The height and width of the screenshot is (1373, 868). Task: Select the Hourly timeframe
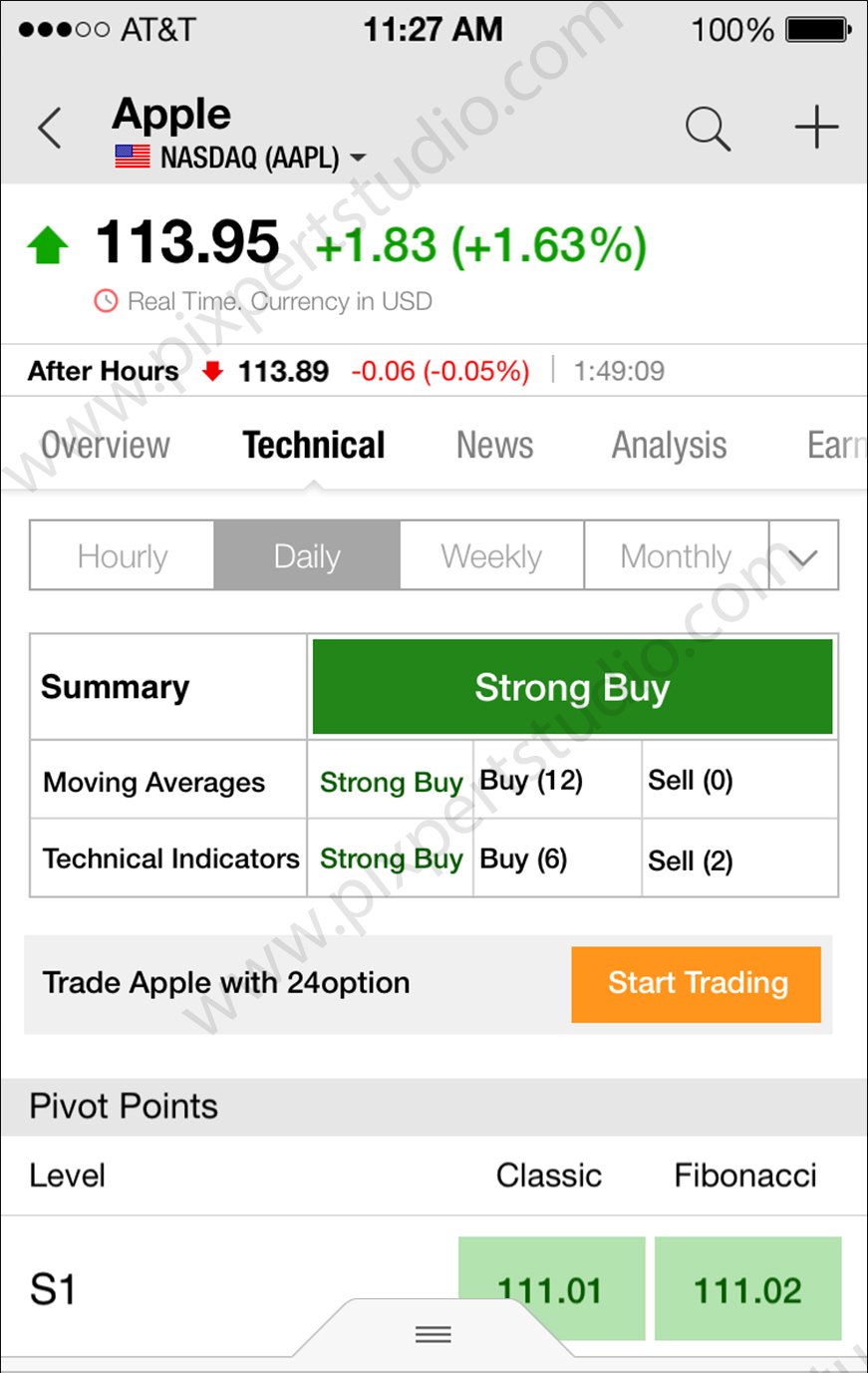tap(123, 556)
